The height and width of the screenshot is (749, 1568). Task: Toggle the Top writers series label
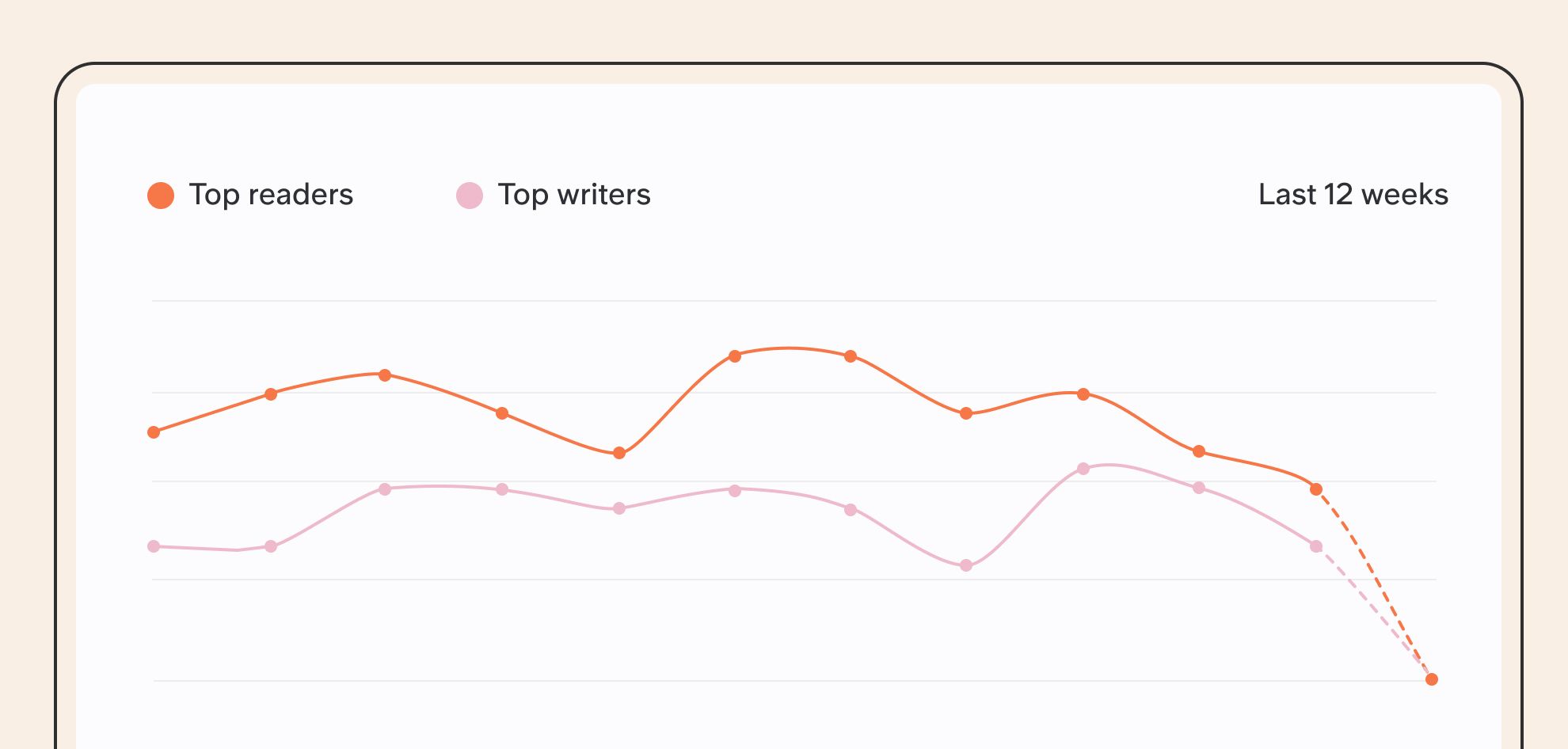[574, 195]
